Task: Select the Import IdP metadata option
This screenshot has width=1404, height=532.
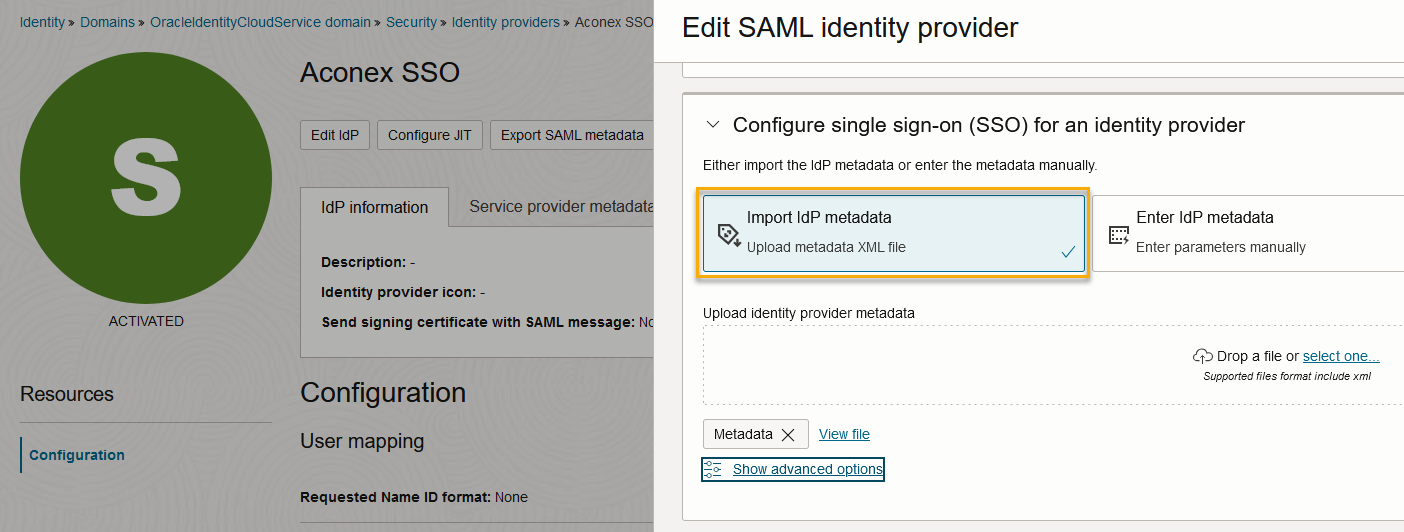Action: click(894, 233)
